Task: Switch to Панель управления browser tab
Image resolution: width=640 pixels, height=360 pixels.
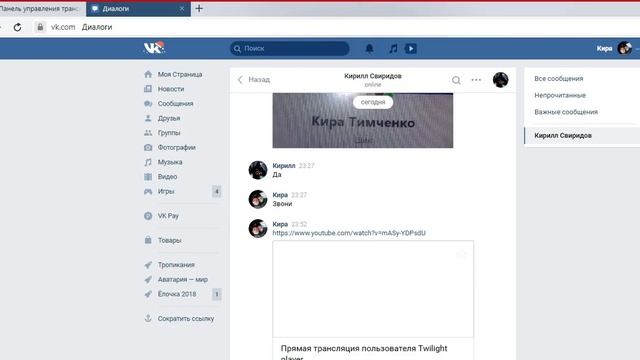Action: 42,9
